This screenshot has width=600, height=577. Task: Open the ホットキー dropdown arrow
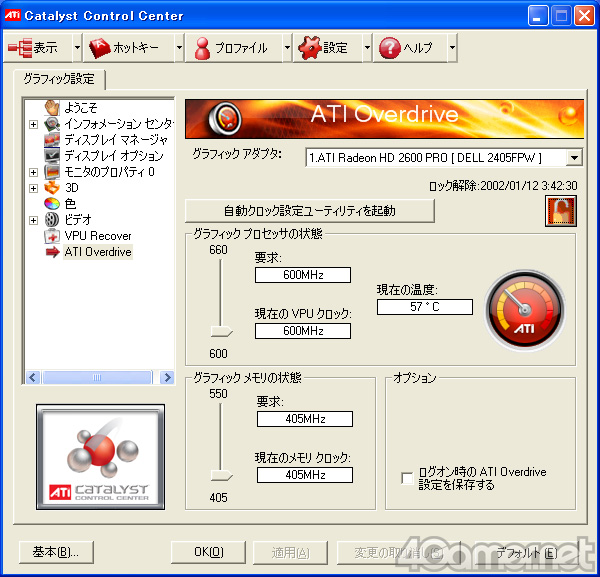[179, 48]
